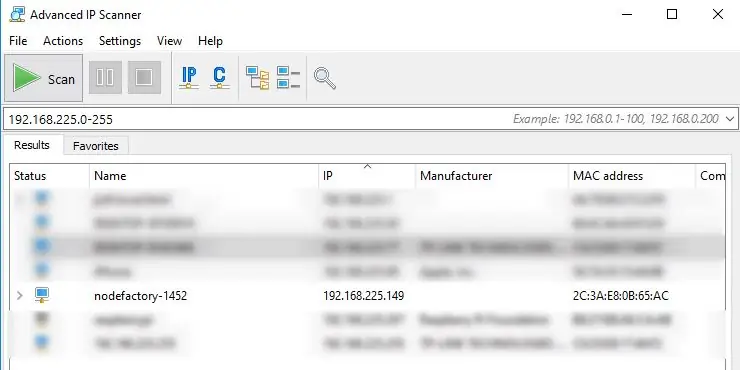
Task: Open the IP range history dropdown arrow
Action: [730, 119]
